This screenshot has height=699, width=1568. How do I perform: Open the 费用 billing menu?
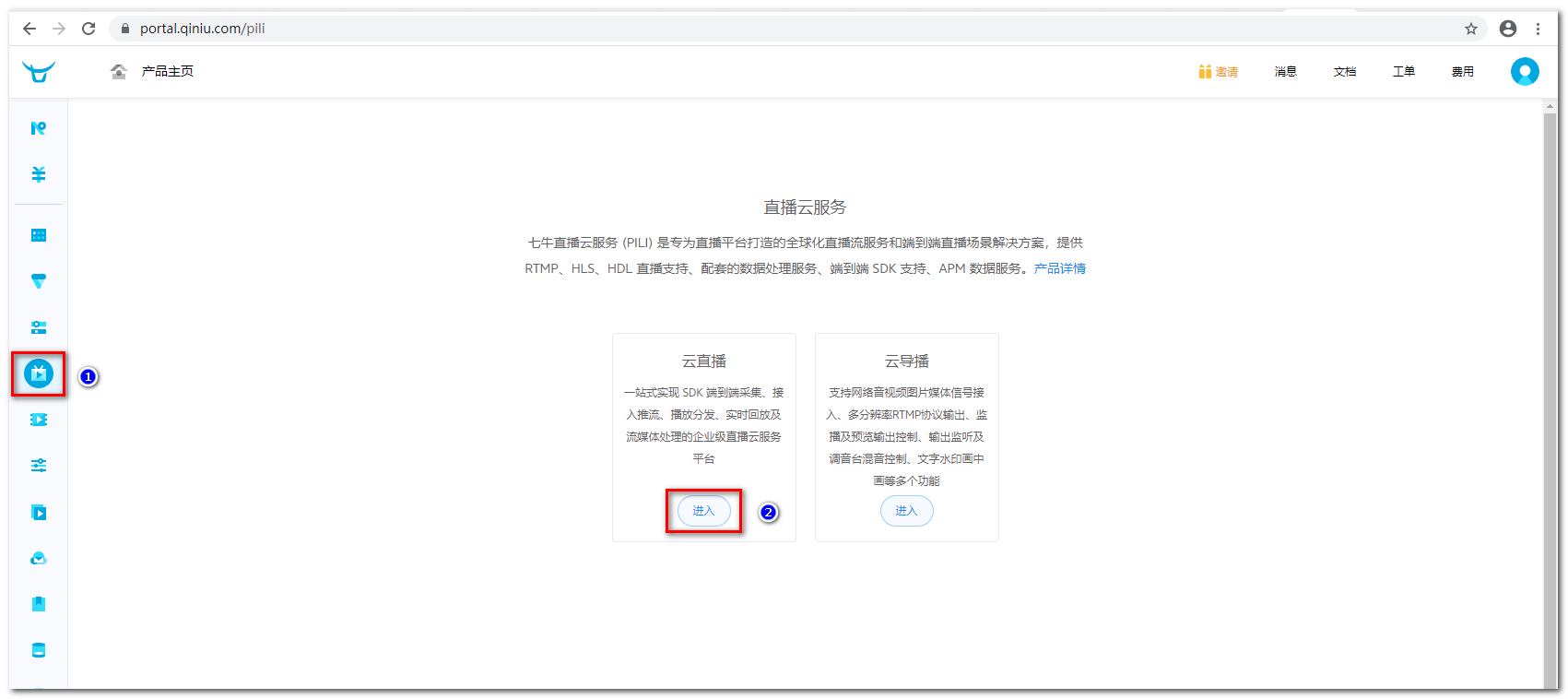click(x=1463, y=71)
